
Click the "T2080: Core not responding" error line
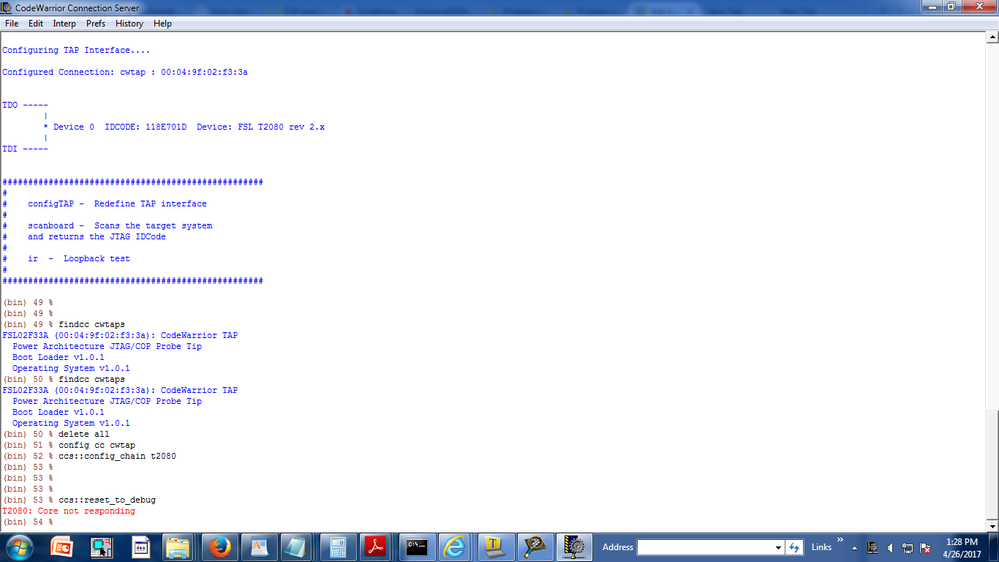point(69,511)
